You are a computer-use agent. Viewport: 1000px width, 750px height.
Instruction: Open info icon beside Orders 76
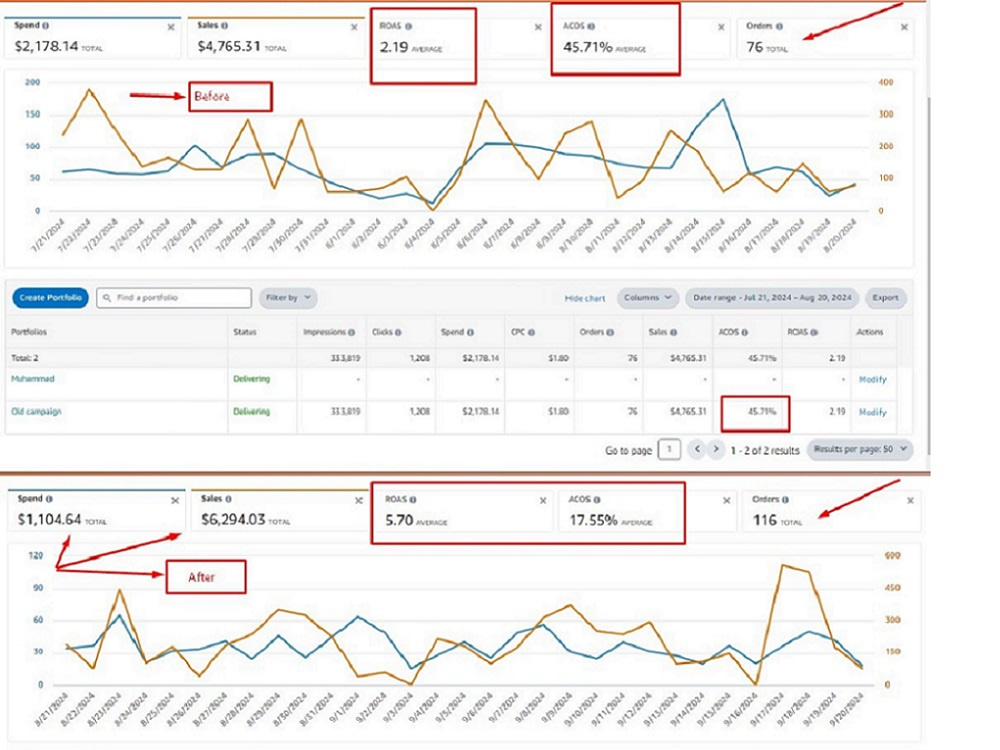pyautogui.click(x=779, y=26)
